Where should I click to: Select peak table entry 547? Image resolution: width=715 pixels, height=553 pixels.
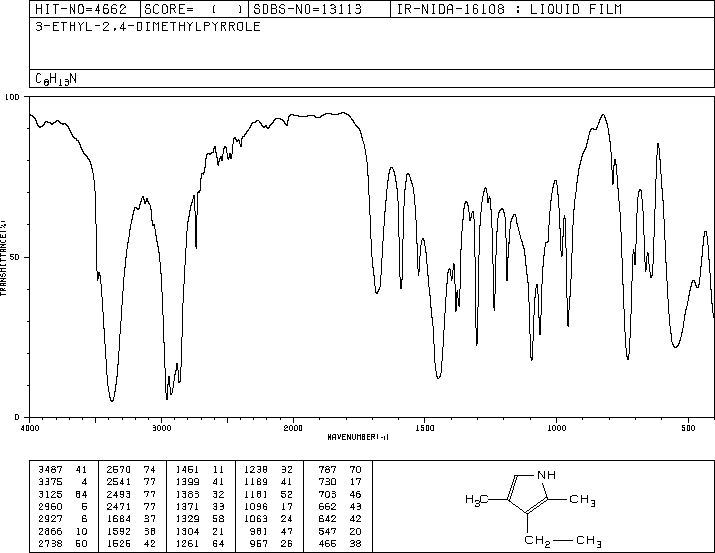tap(328, 531)
